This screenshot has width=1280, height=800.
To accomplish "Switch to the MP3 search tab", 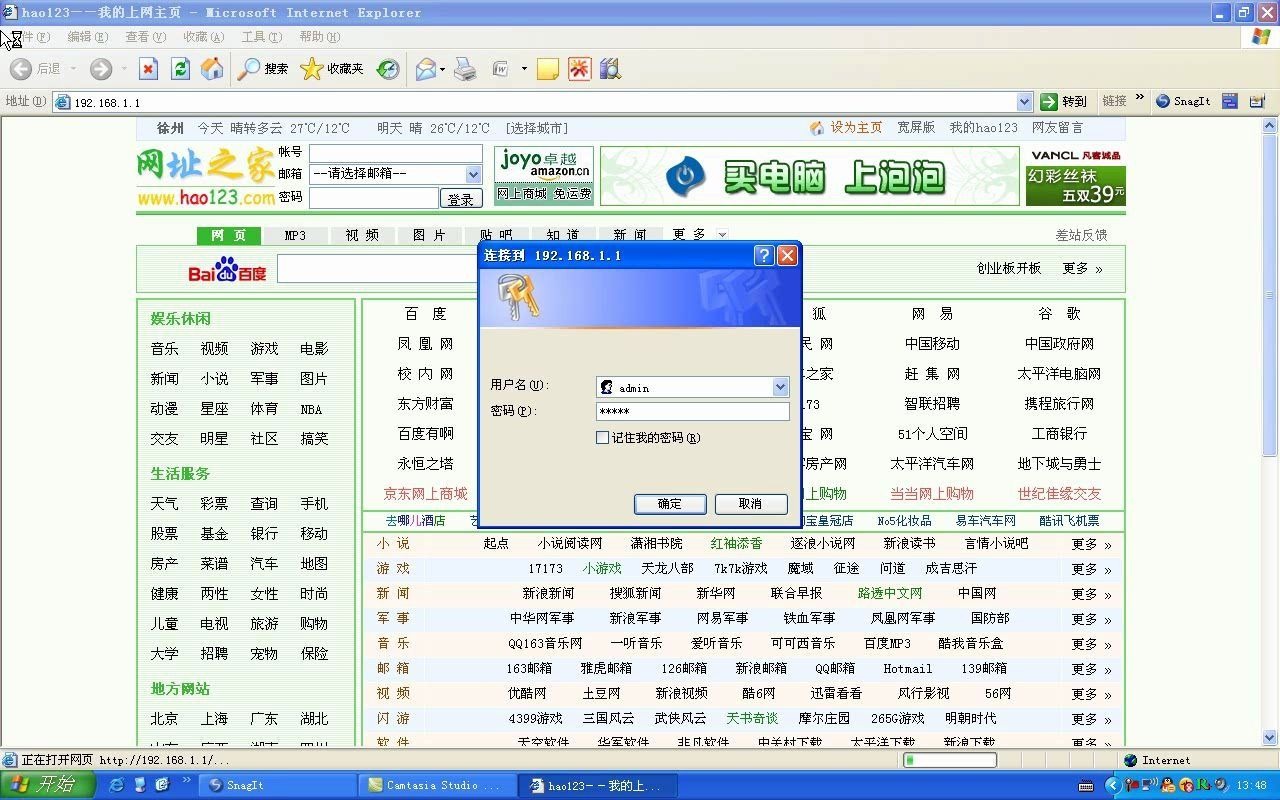I will click(295, 236).
